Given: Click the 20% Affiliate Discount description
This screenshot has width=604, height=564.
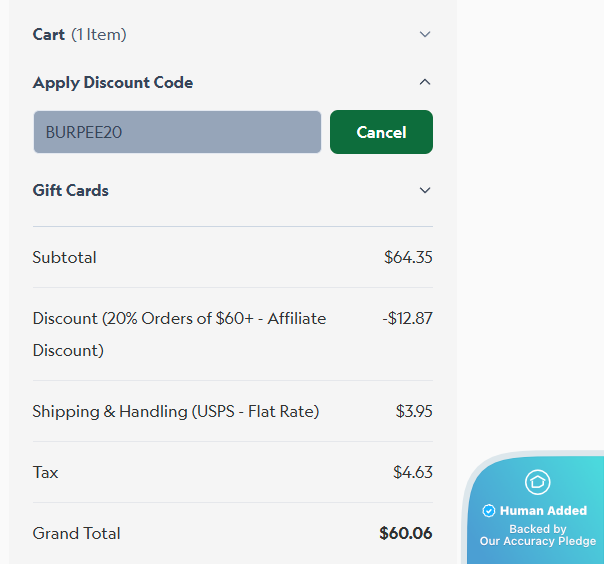Looking at the screenshot, I should click(x=179, y=334).
